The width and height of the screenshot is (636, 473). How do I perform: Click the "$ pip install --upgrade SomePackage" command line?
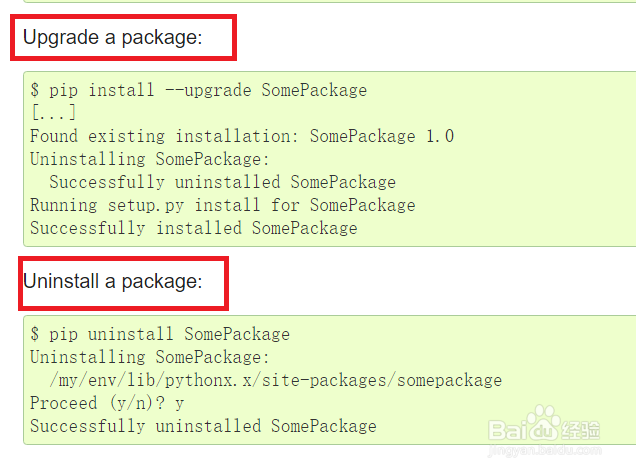point(198,90)
